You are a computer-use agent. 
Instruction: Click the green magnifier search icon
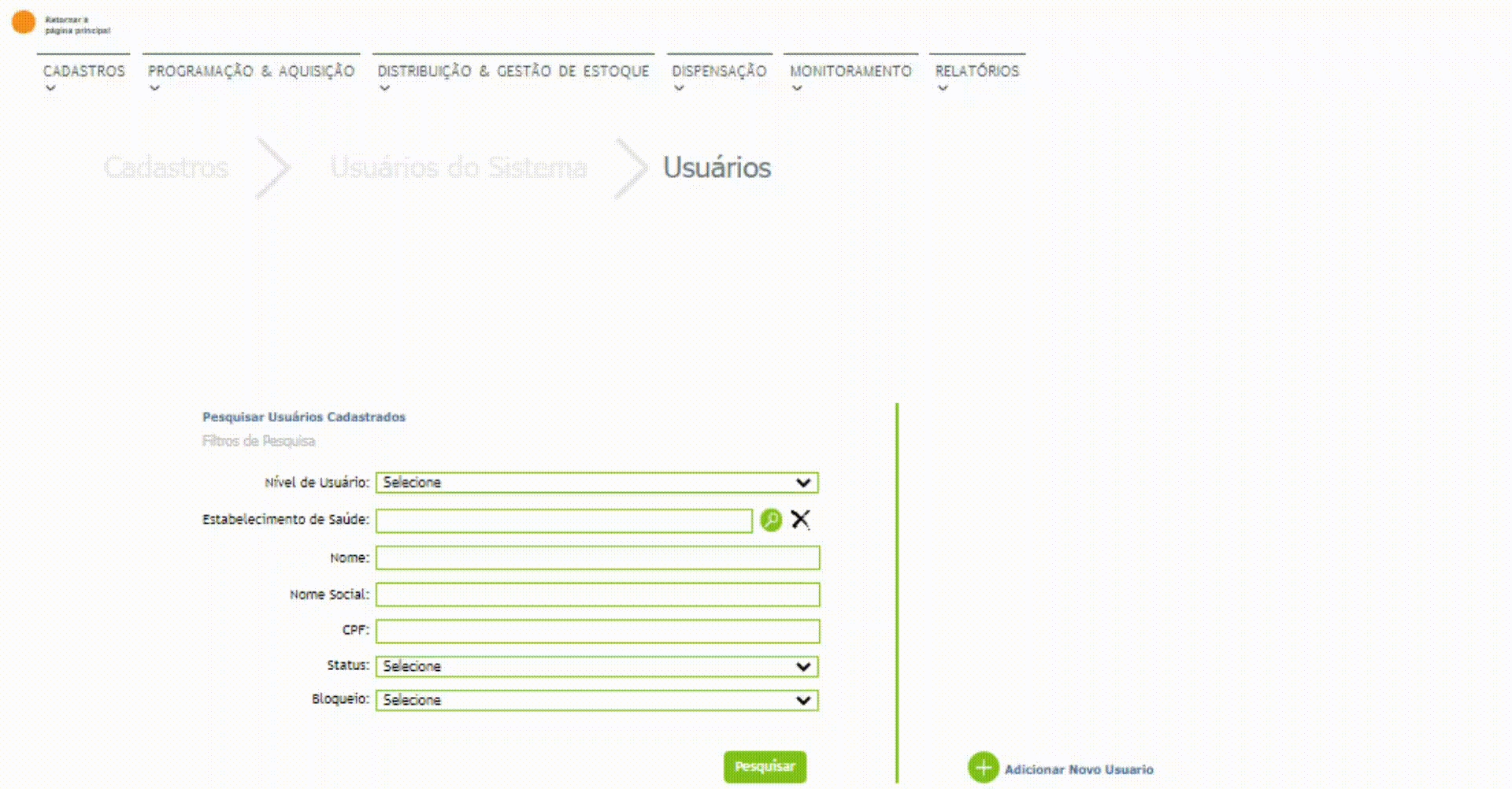click(x=771, y=520)
